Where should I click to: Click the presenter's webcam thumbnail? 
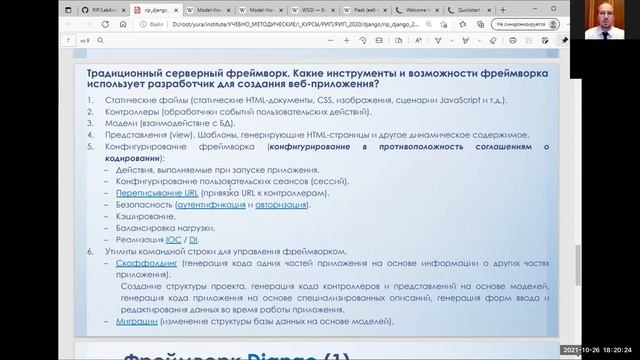(604, 20)
